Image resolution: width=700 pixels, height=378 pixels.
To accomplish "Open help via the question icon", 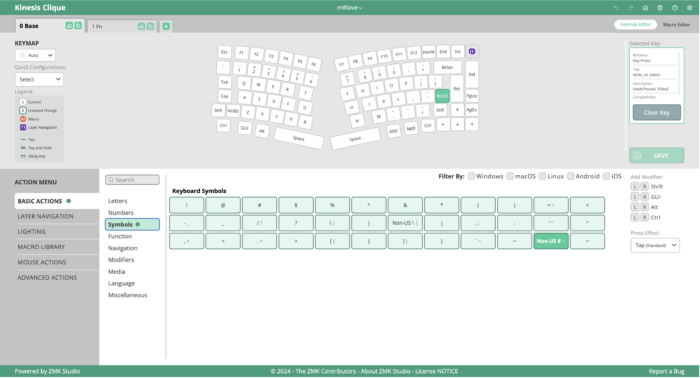I will point(675,8).
